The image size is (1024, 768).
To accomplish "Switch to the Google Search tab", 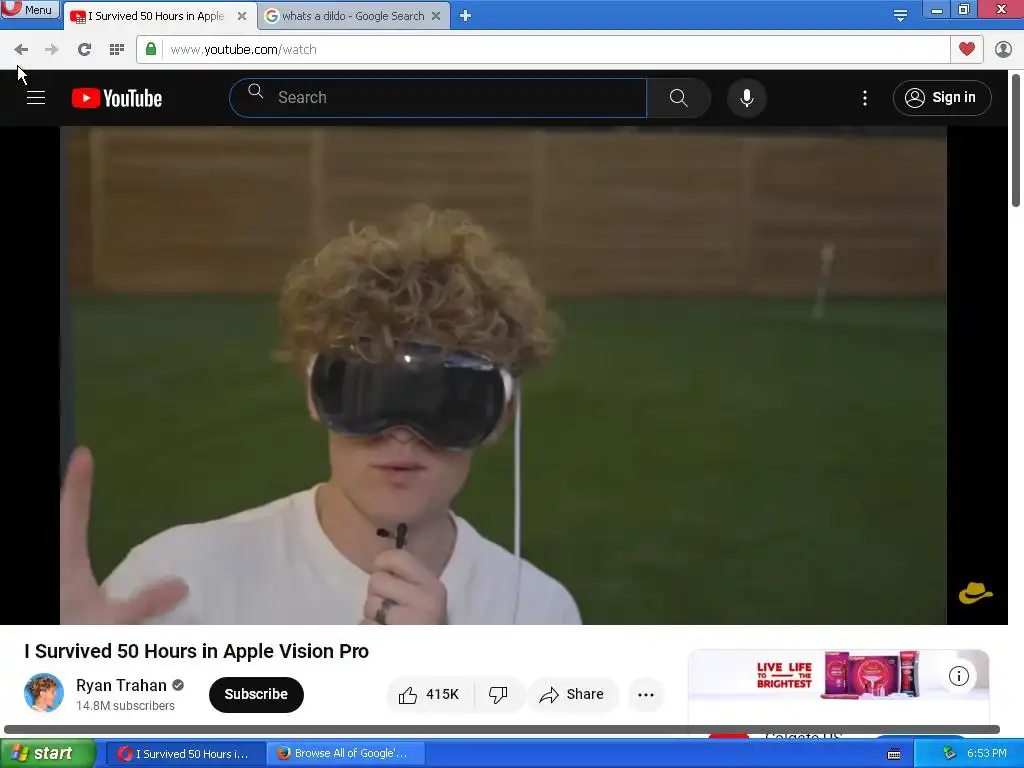I will click(353, 16).
